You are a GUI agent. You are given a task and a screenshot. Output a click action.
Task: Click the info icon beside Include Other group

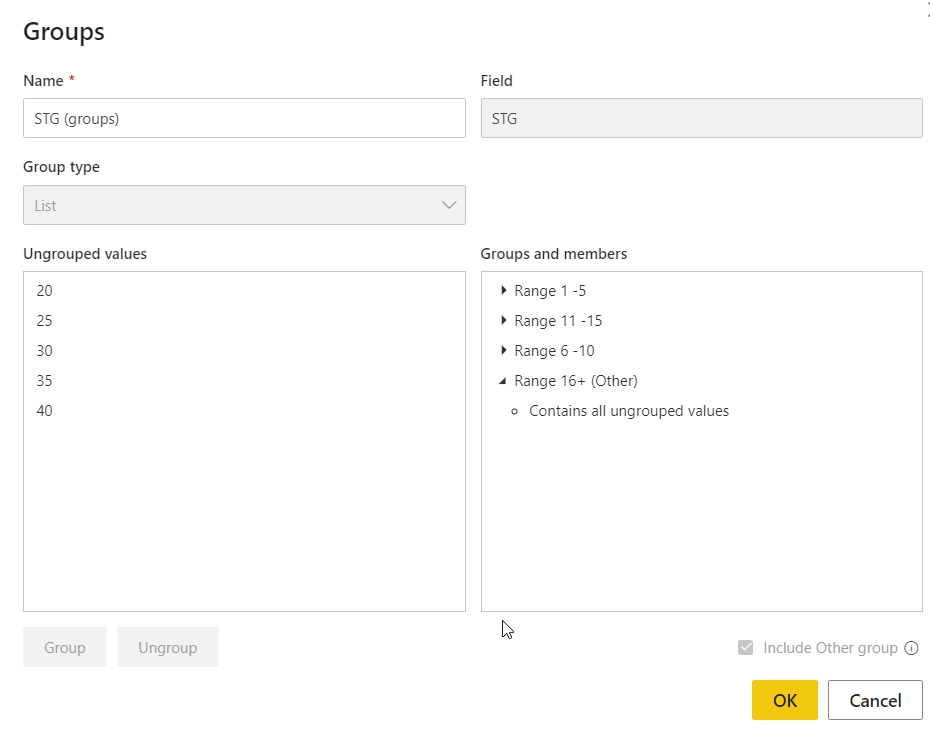coord(911,648)
